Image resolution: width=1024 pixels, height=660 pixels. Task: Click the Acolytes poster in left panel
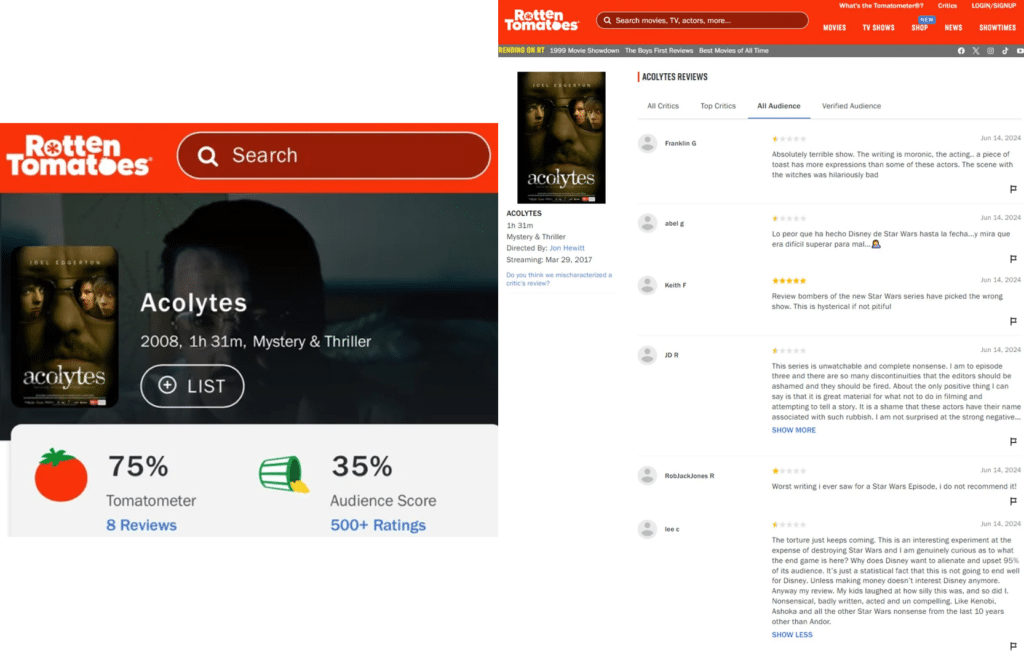pyautogui.click(x=65, y=326)
